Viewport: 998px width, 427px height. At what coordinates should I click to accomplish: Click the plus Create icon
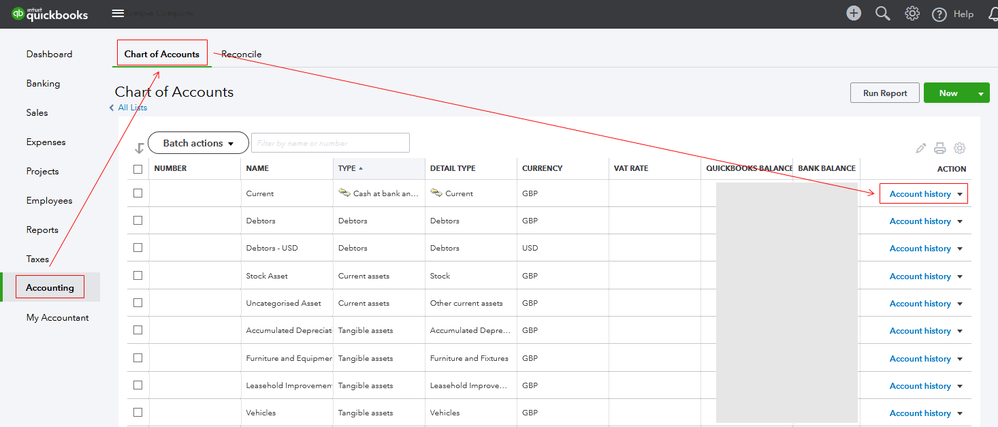853,13
